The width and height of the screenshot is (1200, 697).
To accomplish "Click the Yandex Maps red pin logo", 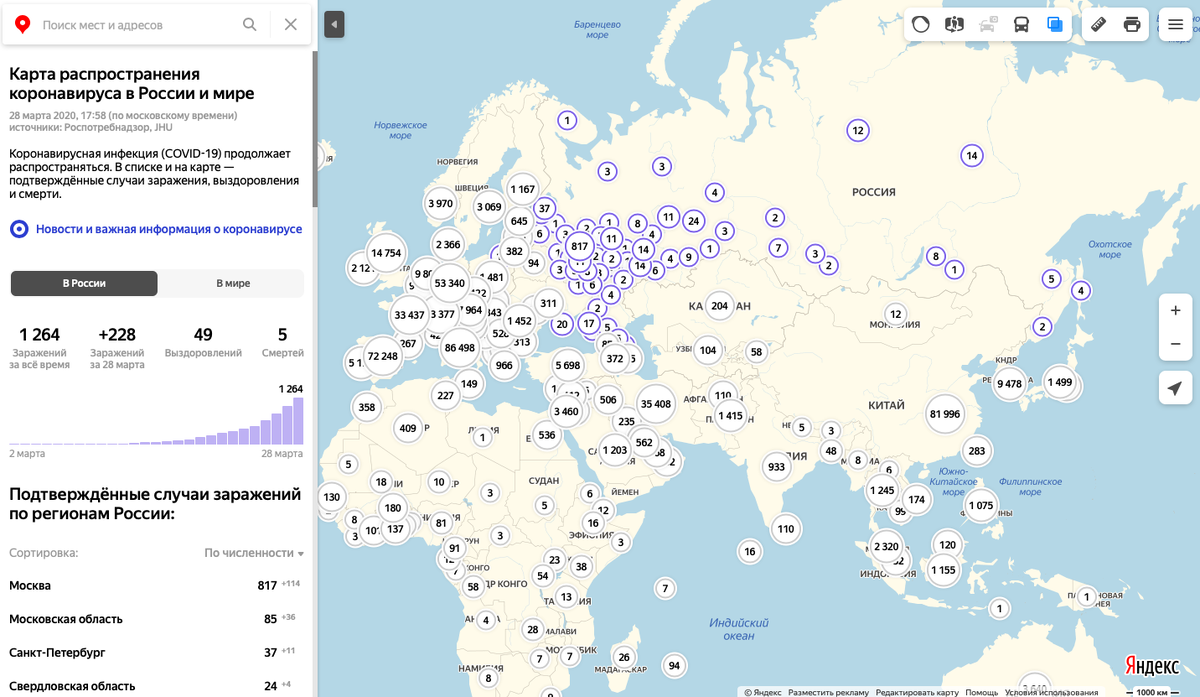I will click(21, 24).
